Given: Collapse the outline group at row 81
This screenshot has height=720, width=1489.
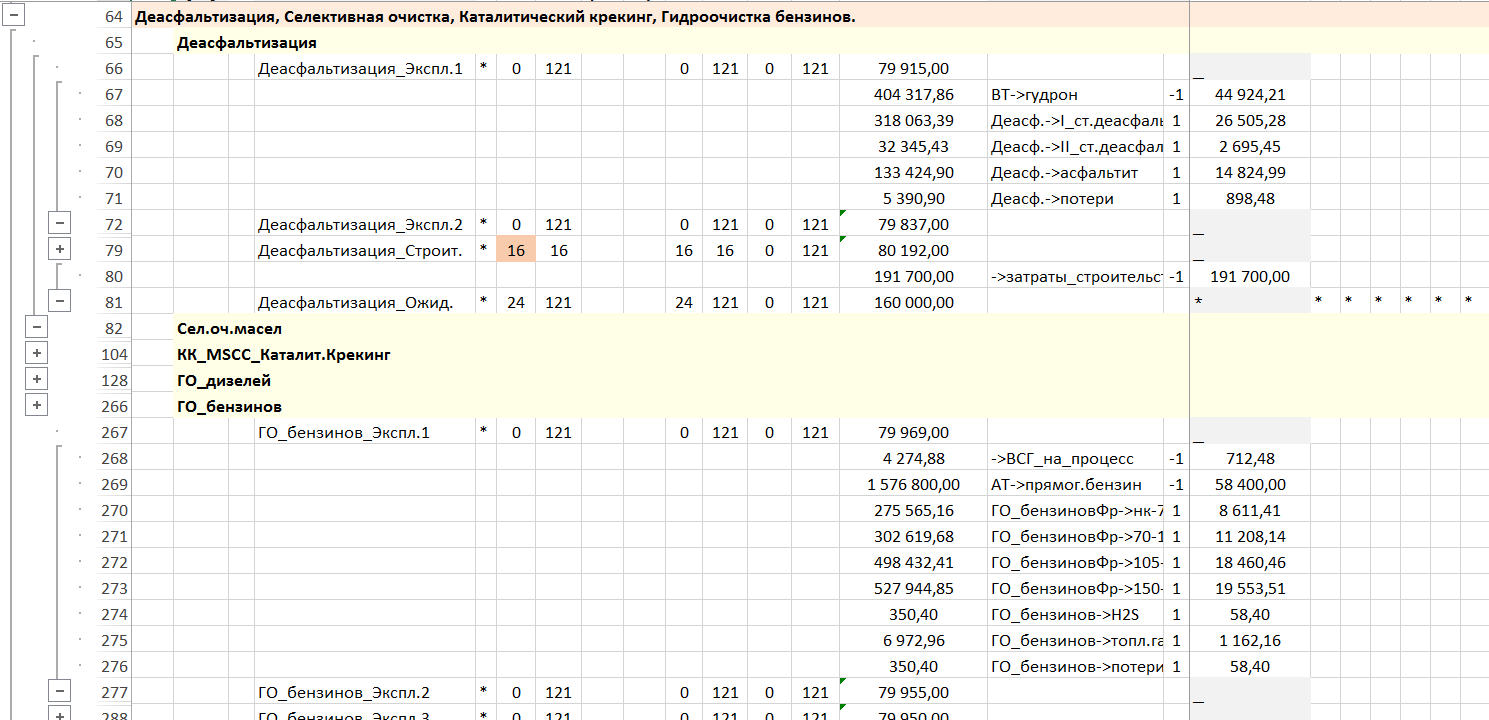Looking at the screenshot, I should click(x=59, y=302).
